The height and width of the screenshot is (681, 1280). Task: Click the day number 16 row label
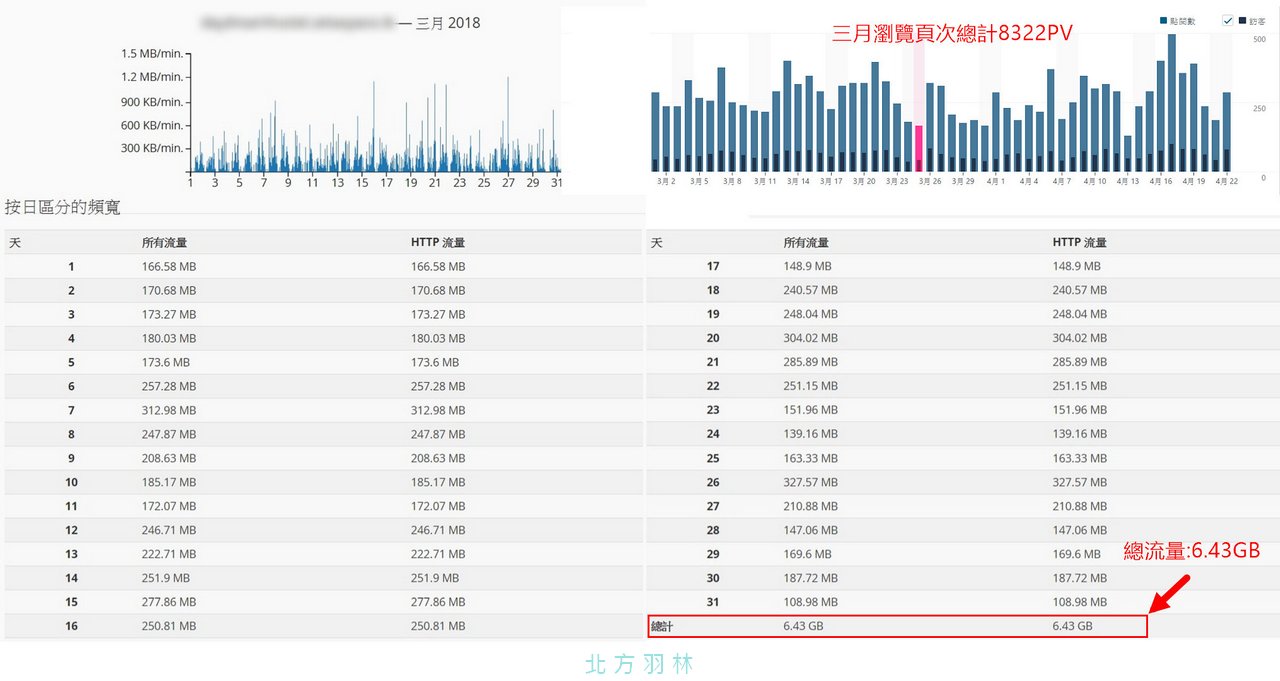click(x=71, y=626)
